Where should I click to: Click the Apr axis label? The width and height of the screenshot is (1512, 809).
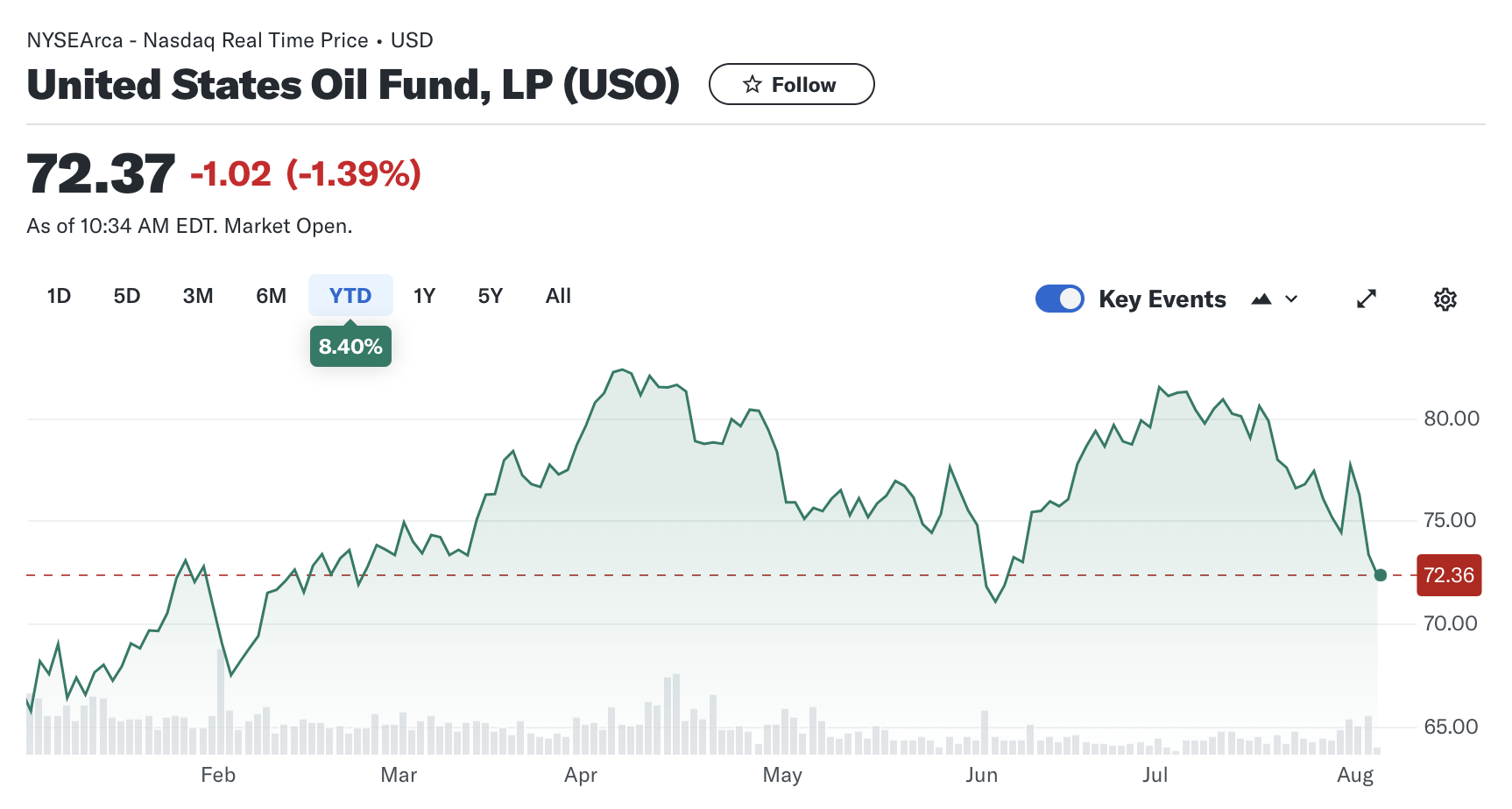click(x=581, y=776)
